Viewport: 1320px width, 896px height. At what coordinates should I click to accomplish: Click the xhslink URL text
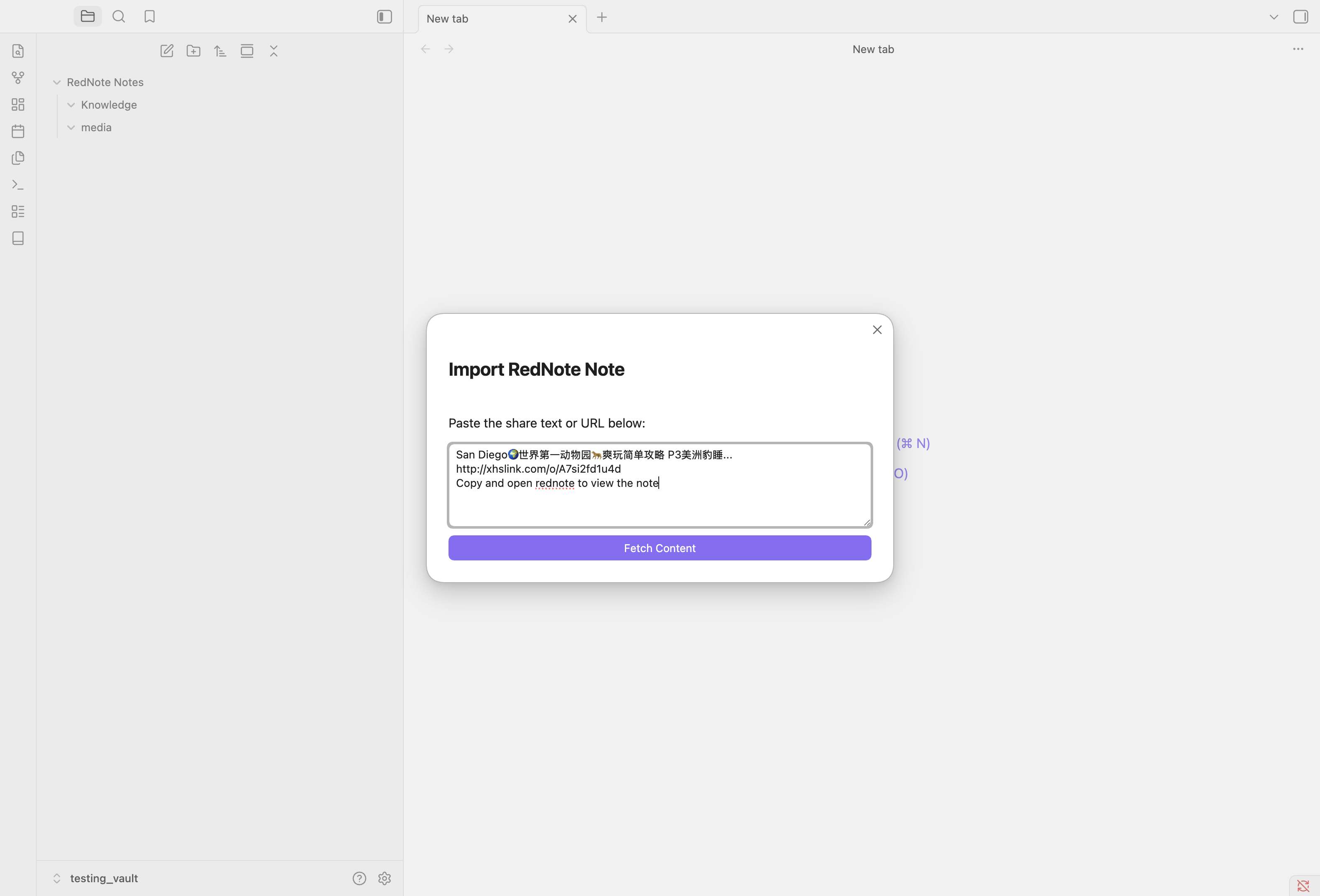point(538,469)
